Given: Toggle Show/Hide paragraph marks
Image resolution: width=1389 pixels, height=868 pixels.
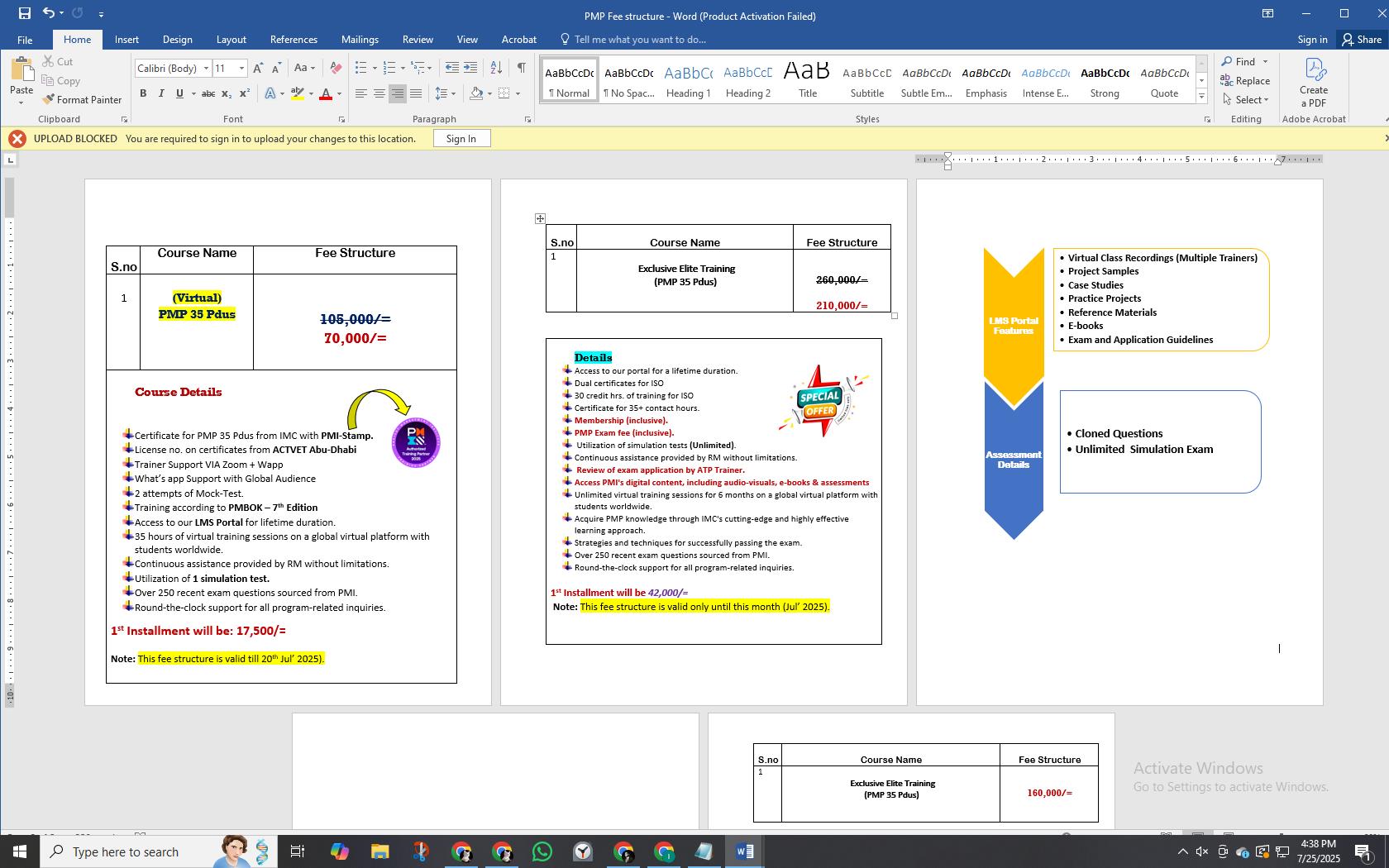Looking at the screenshot, I should 521,68.
